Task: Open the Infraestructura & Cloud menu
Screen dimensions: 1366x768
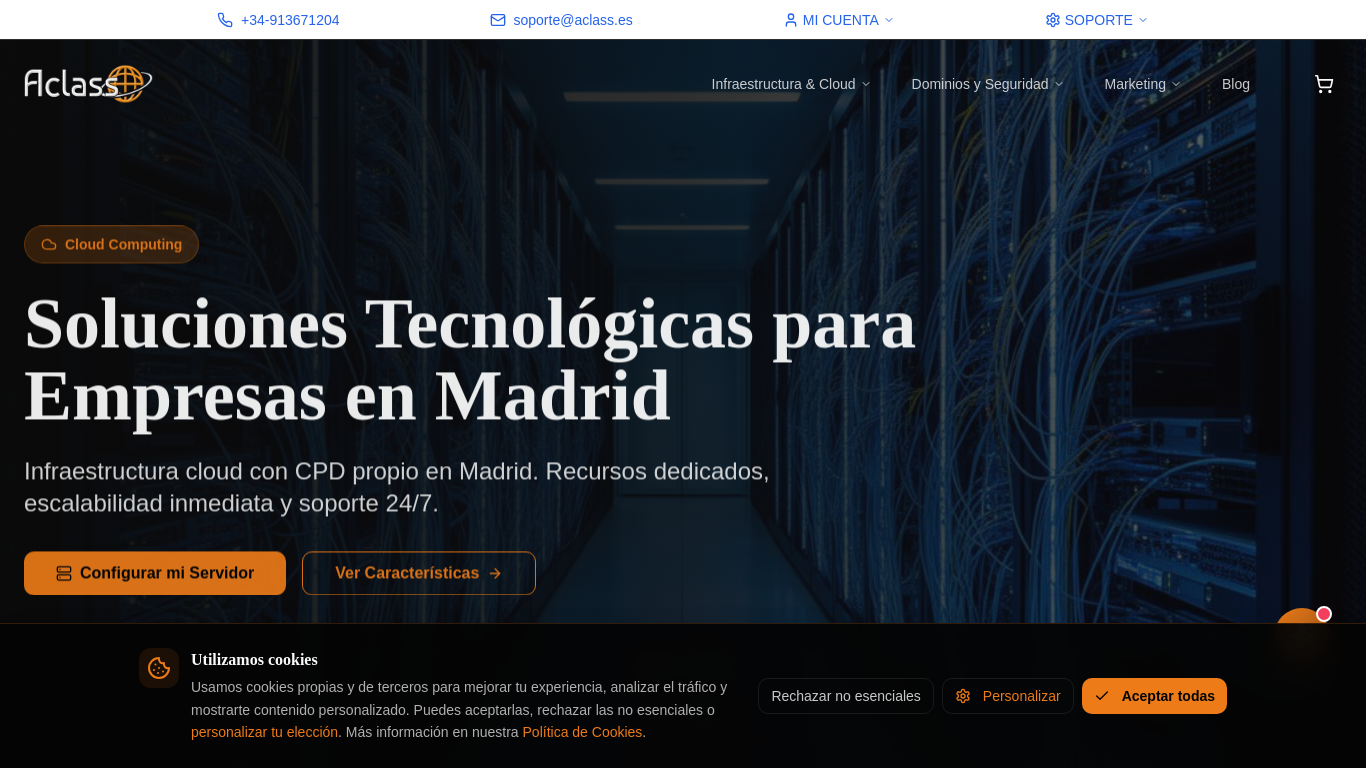Action: [791, 84]
